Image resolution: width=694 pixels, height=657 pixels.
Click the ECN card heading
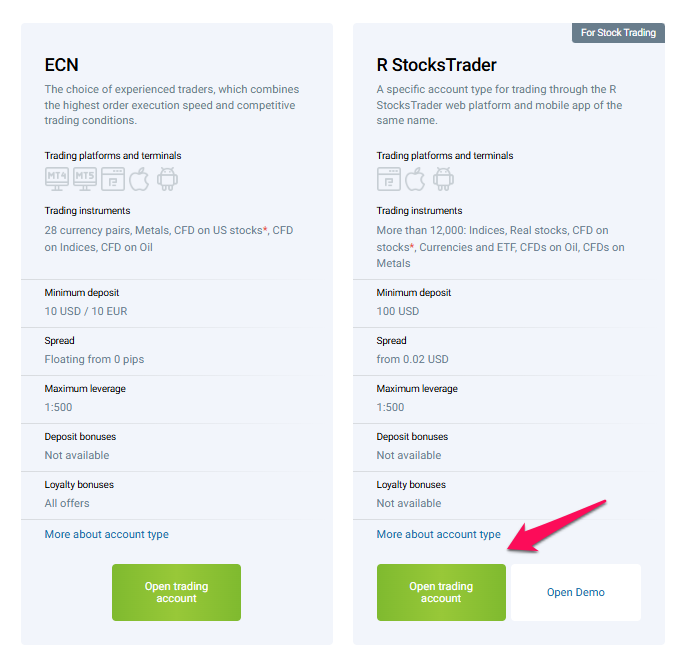pos(61,65)
